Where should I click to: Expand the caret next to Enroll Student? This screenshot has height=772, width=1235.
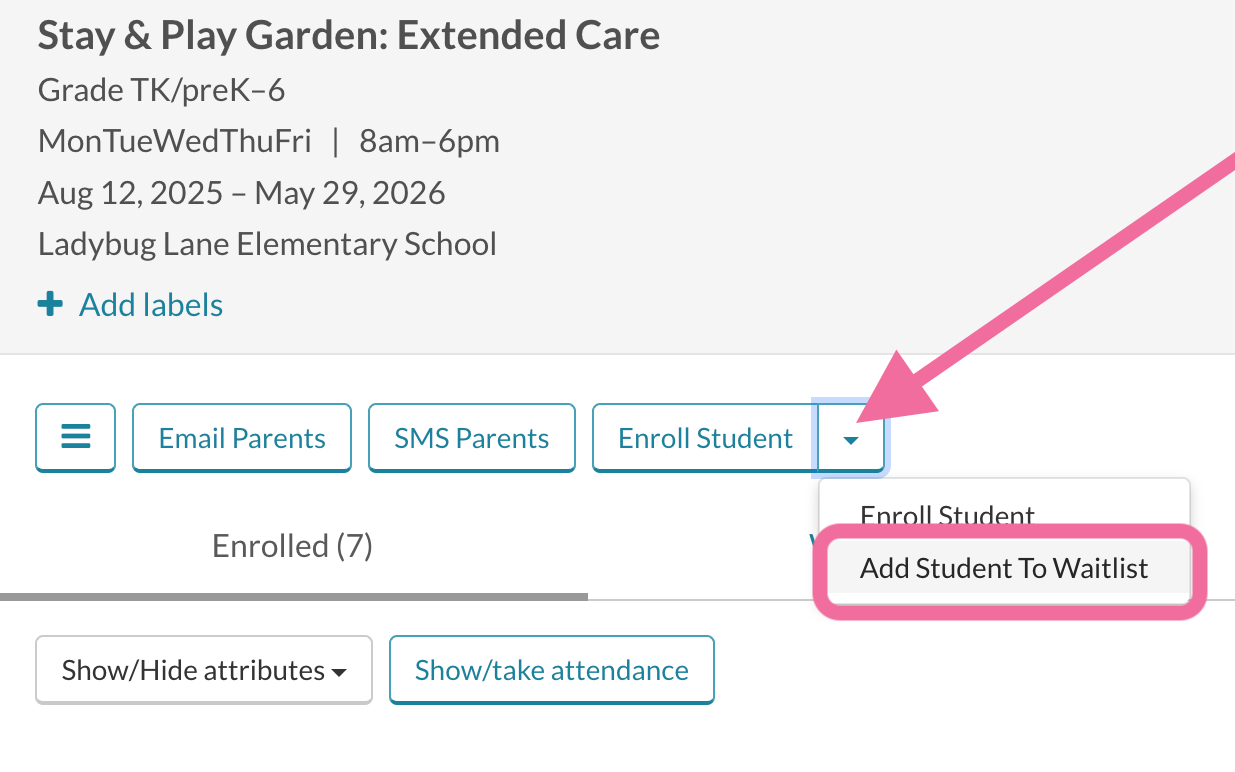pos(851,438)
